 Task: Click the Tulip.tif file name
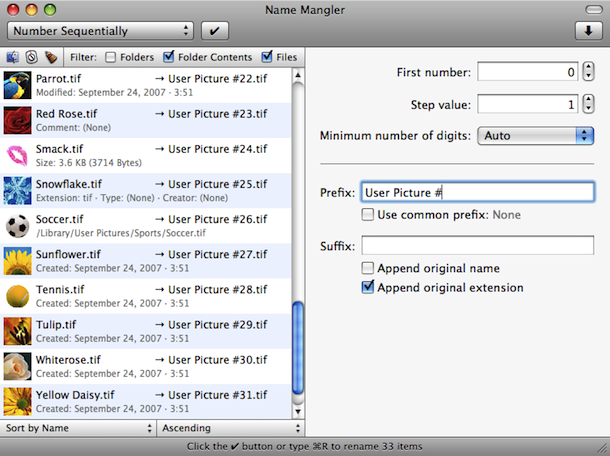point(56,324)
